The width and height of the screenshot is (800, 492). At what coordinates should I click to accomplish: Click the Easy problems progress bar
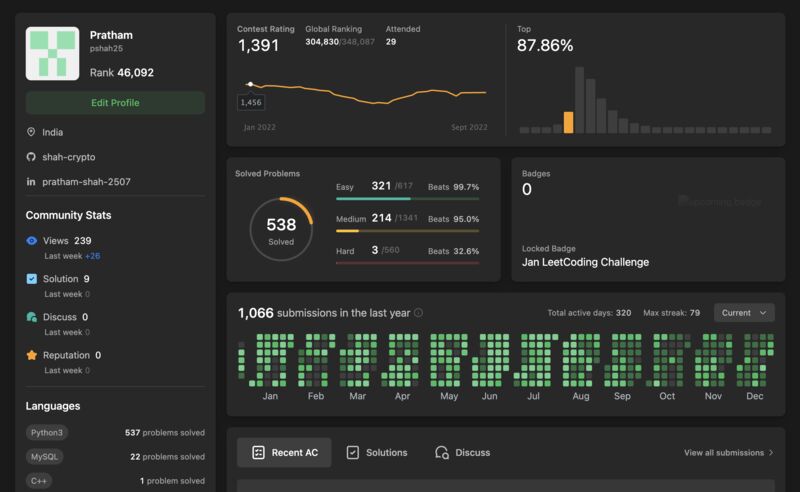[x=407, y=199]
